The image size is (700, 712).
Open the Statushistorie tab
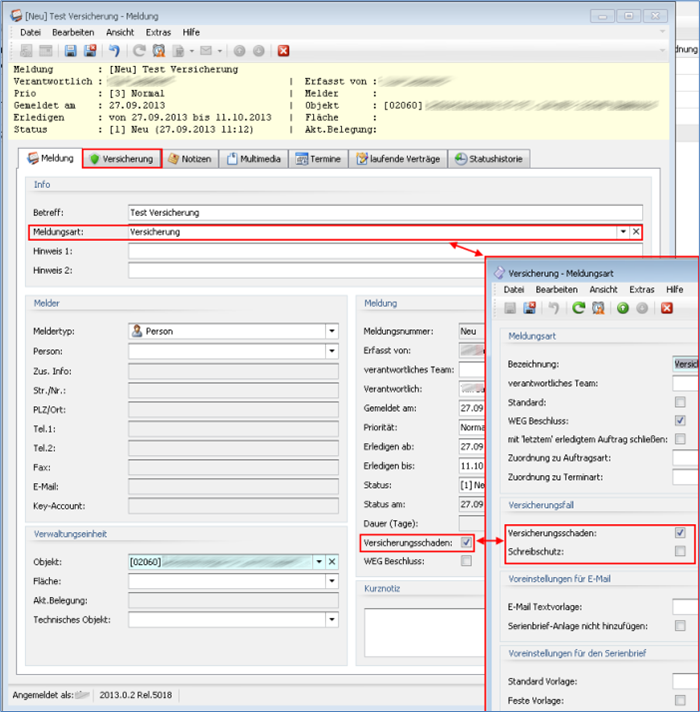pyautogui.click(x=489, y=159)
